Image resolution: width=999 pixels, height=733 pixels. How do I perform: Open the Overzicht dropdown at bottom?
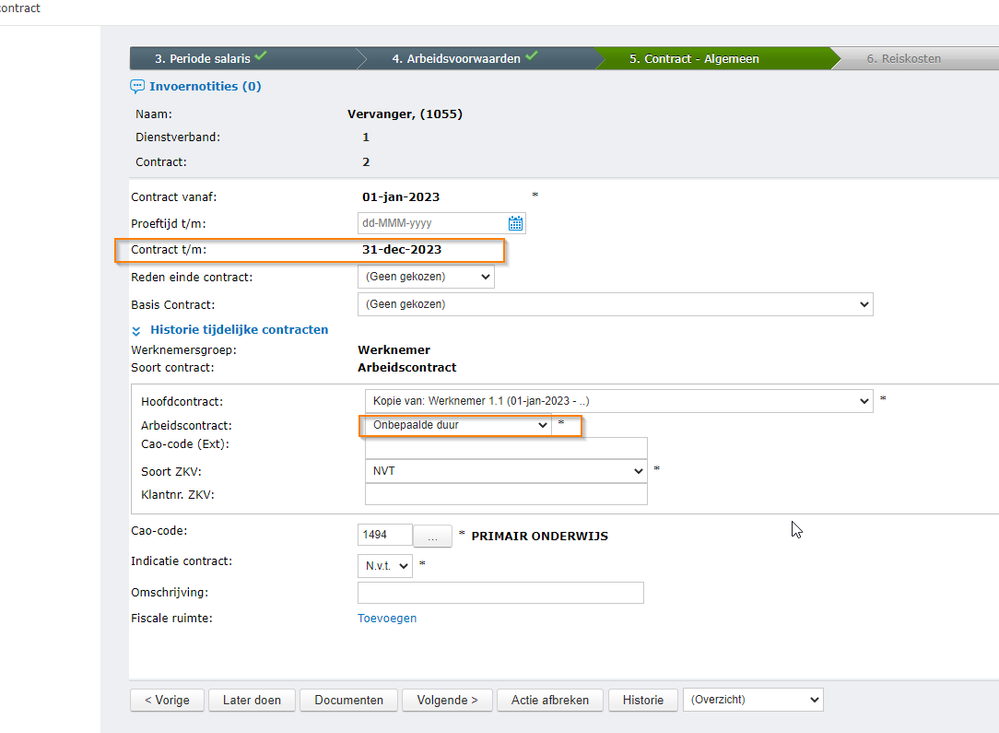tap(752, 700)
